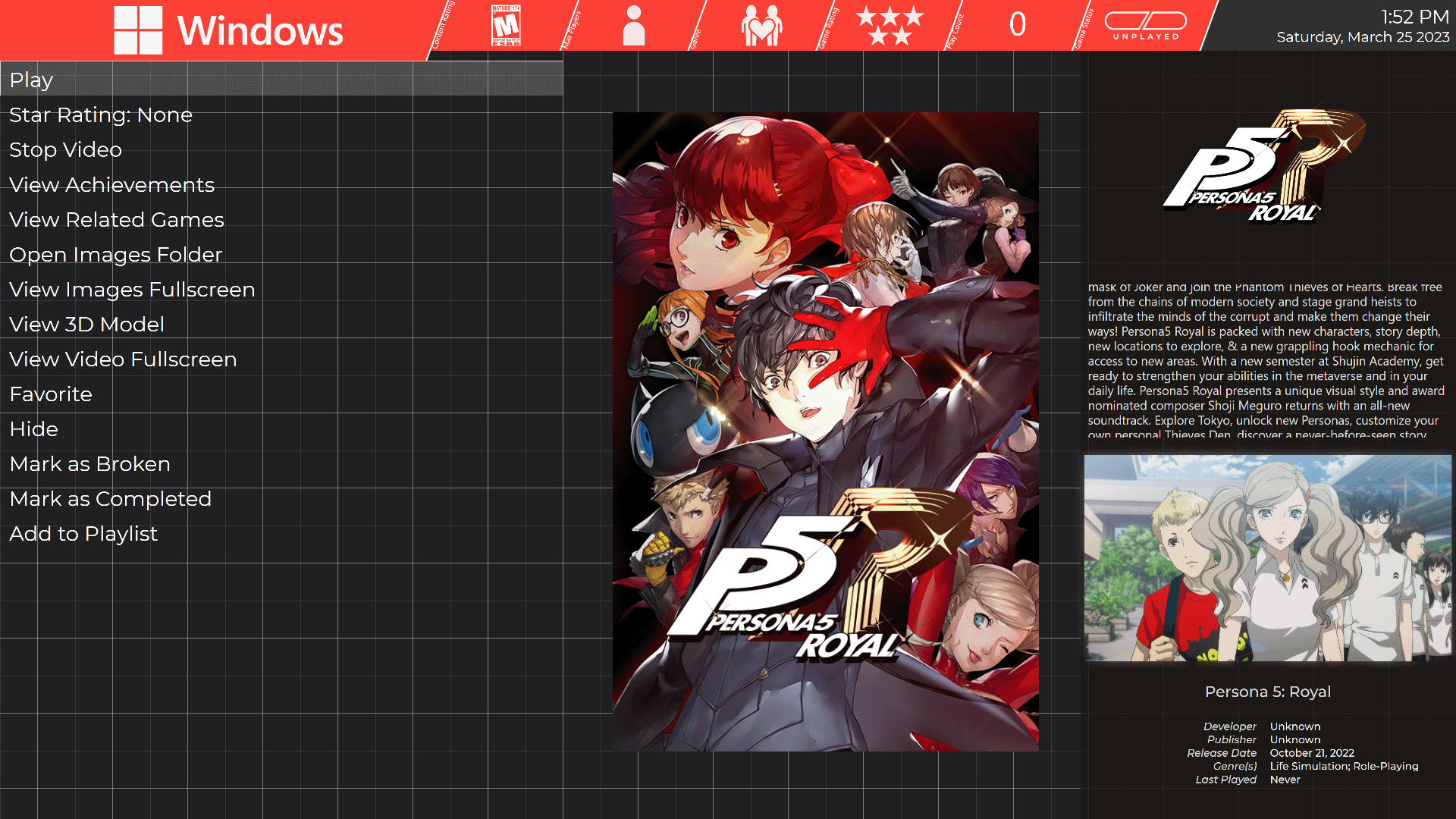Click the Persona 5 Royal box art
The width and height of the screenshot is (1456, 819).
click(x=825, y=431)
